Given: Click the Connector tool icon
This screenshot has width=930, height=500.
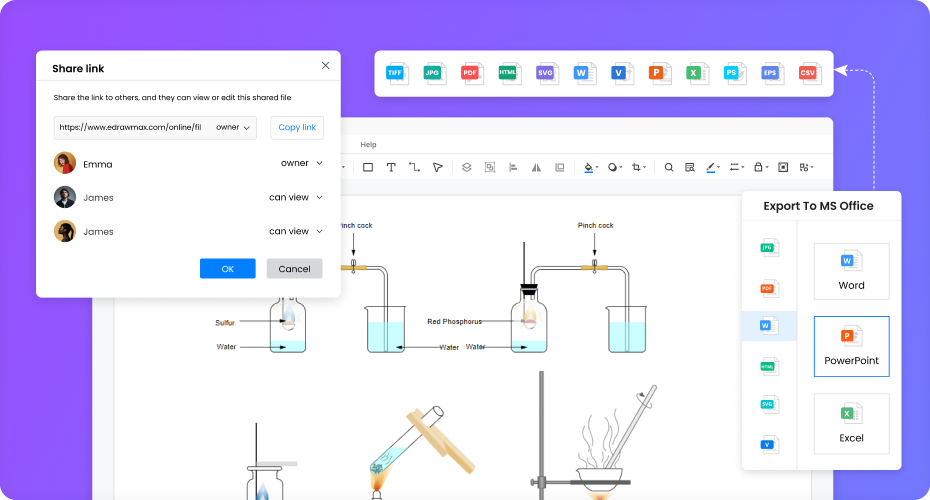Looking at the screenshot, I should 414,167.
